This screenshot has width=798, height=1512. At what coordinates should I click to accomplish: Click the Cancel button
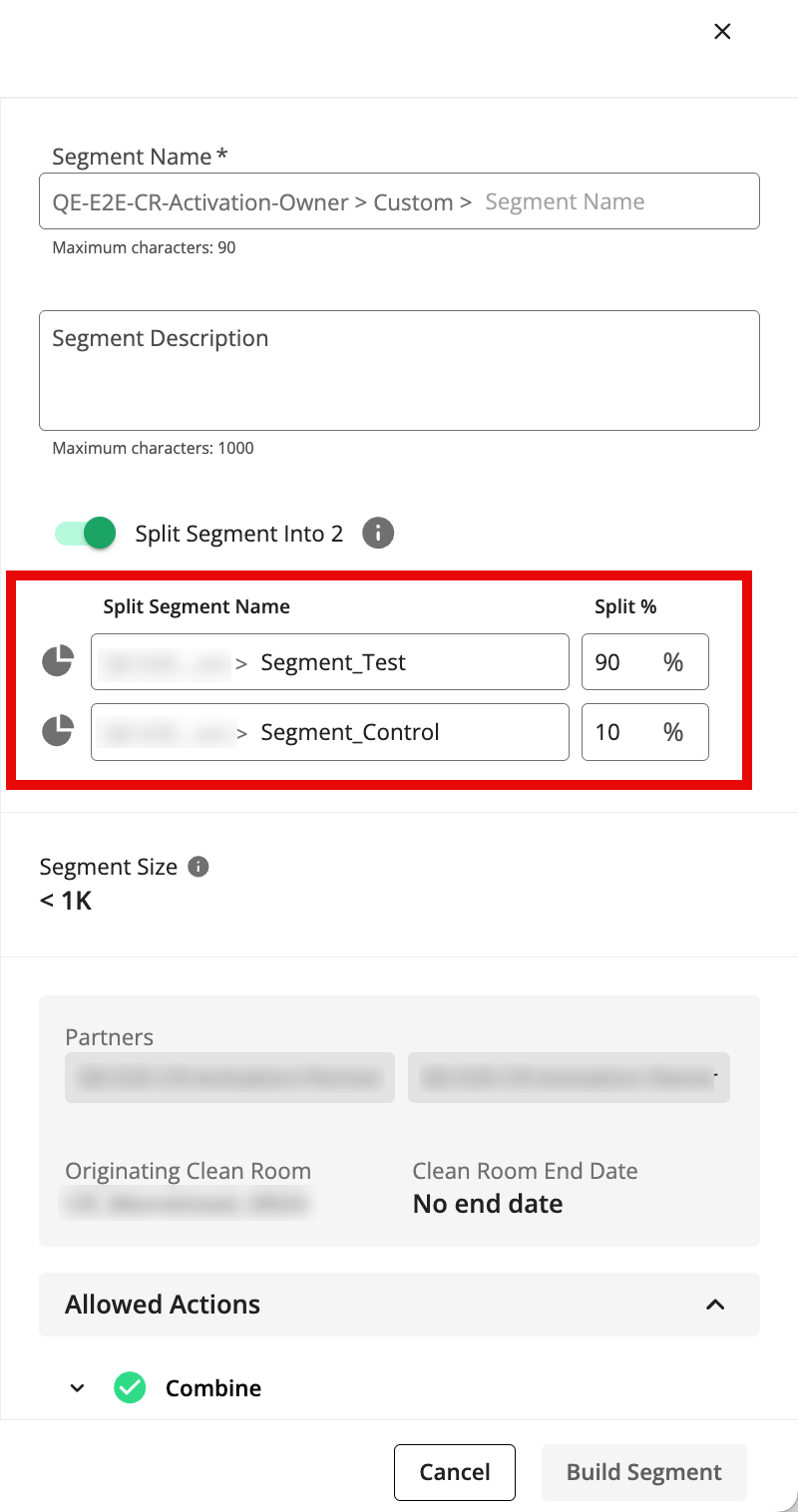(x=455, y=1472)
